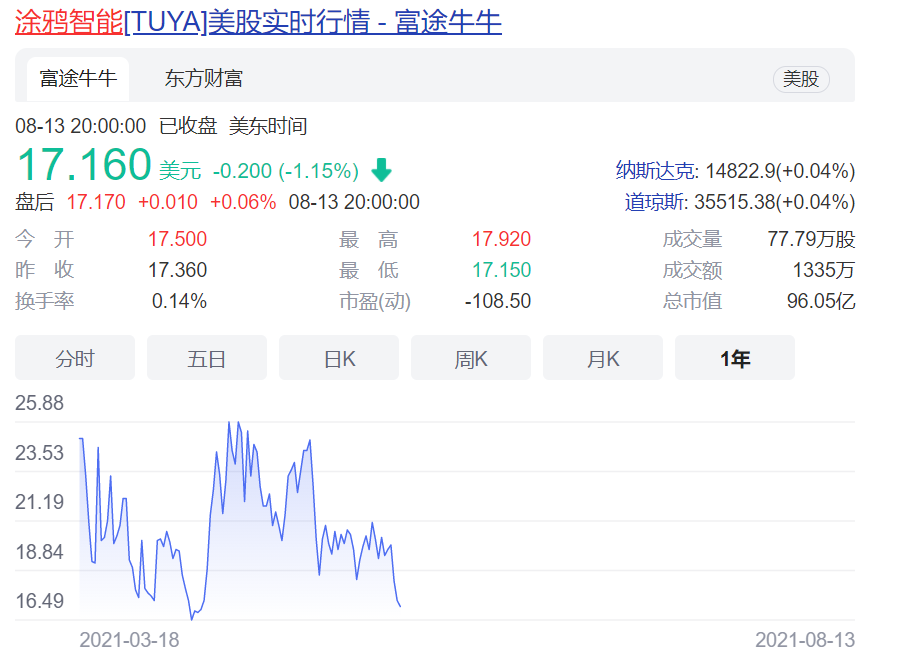Click the 23.53 y-axis label
The height and width of the screenshot is (665, 920).
(39, 453)
